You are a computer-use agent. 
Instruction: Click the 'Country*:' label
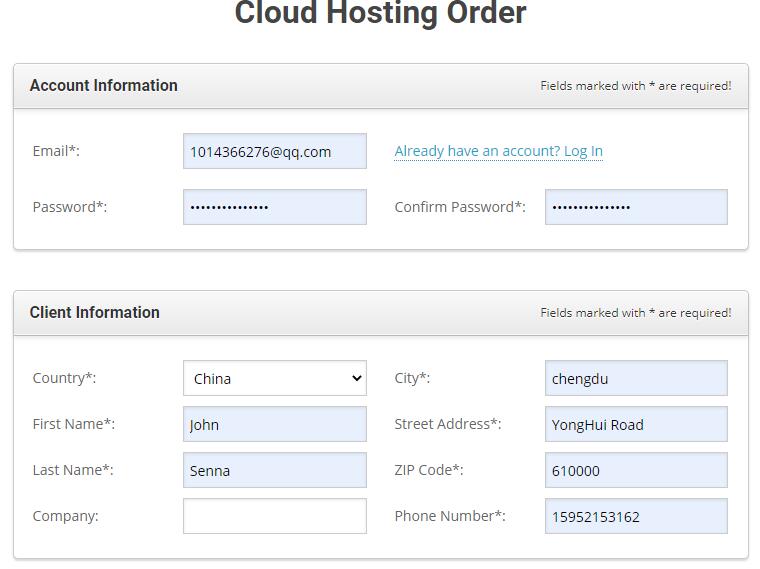(x=64, y=378)
